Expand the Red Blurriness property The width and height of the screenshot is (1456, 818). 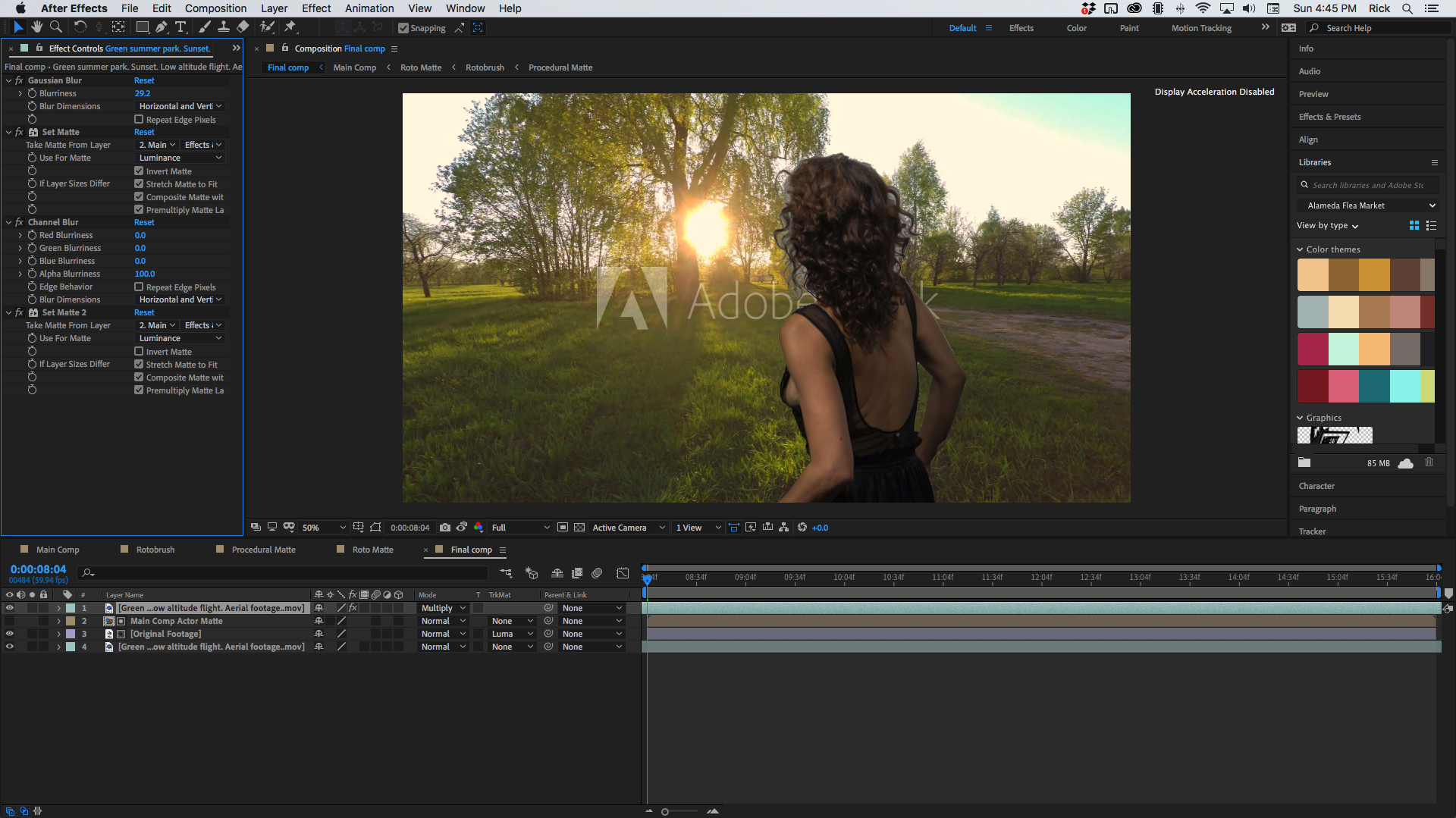(x=20, y=235)
